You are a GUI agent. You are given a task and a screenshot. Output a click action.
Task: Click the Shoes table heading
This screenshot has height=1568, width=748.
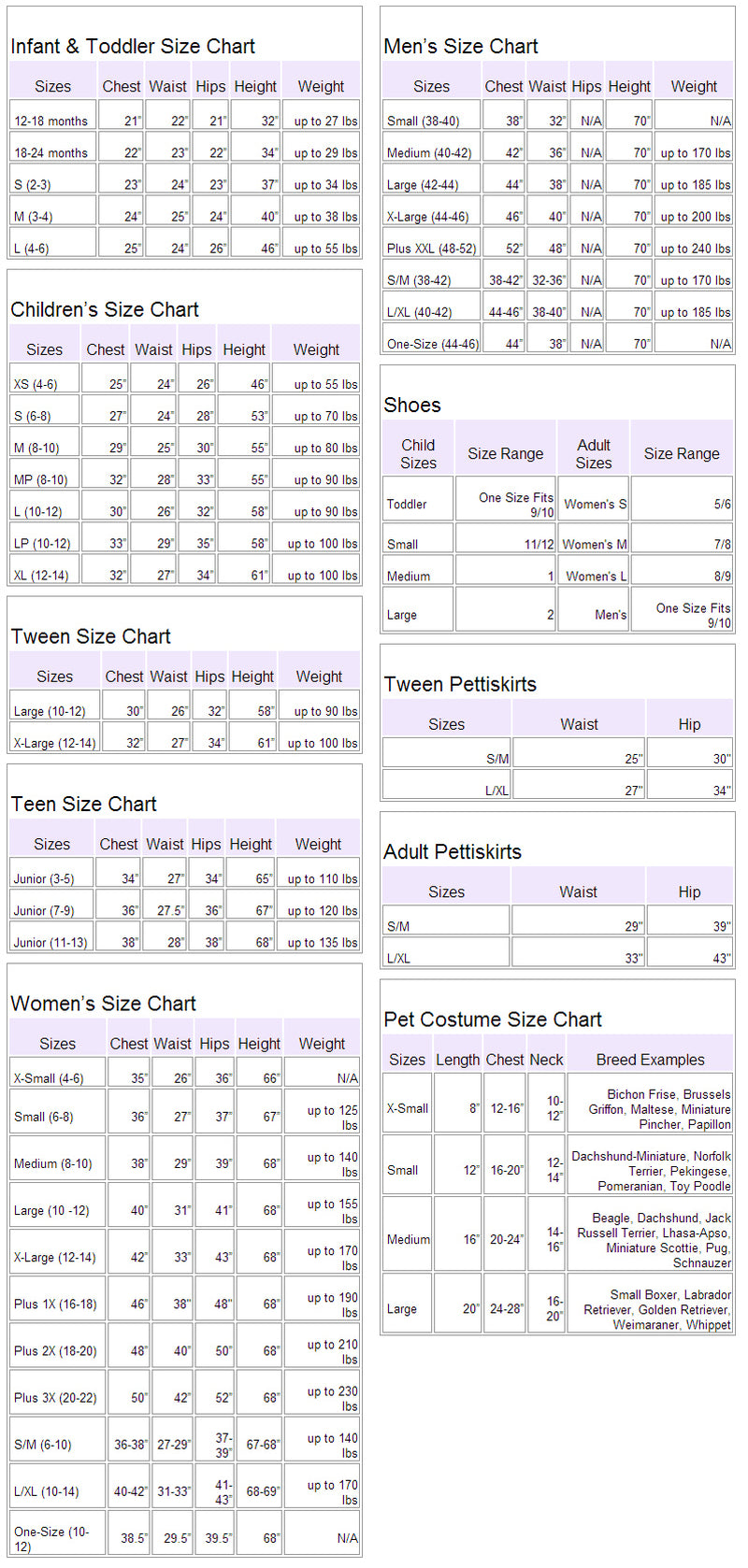tap(412, 405)
